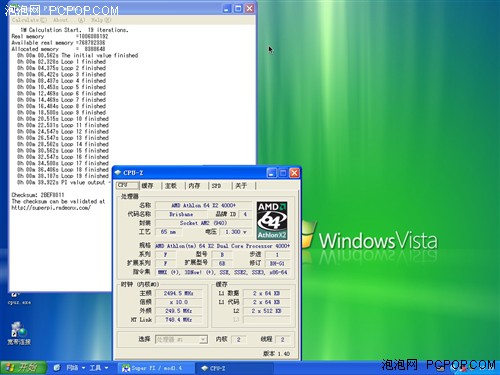Viewport: 500px width, 375px height.
Task: Click the AMD Athlon 64 X2 4000+ name field
Action: point(204,205)
